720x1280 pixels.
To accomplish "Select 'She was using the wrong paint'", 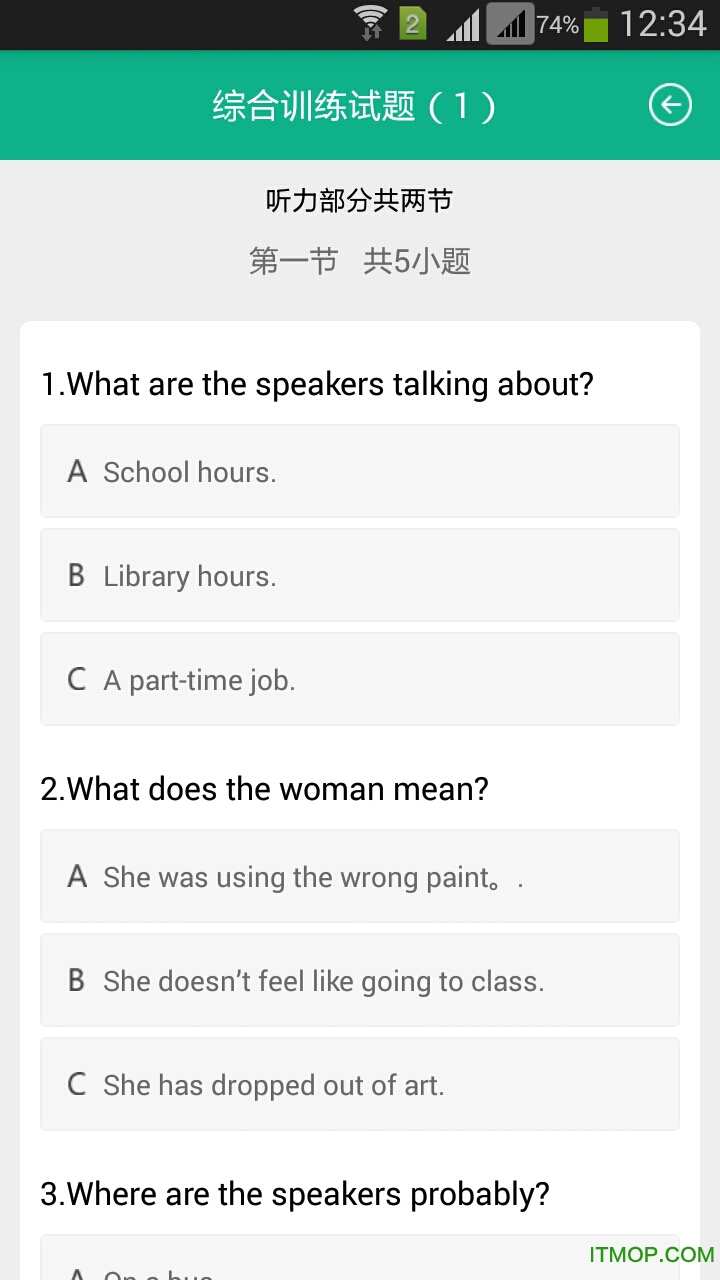I will pos(360,876).
